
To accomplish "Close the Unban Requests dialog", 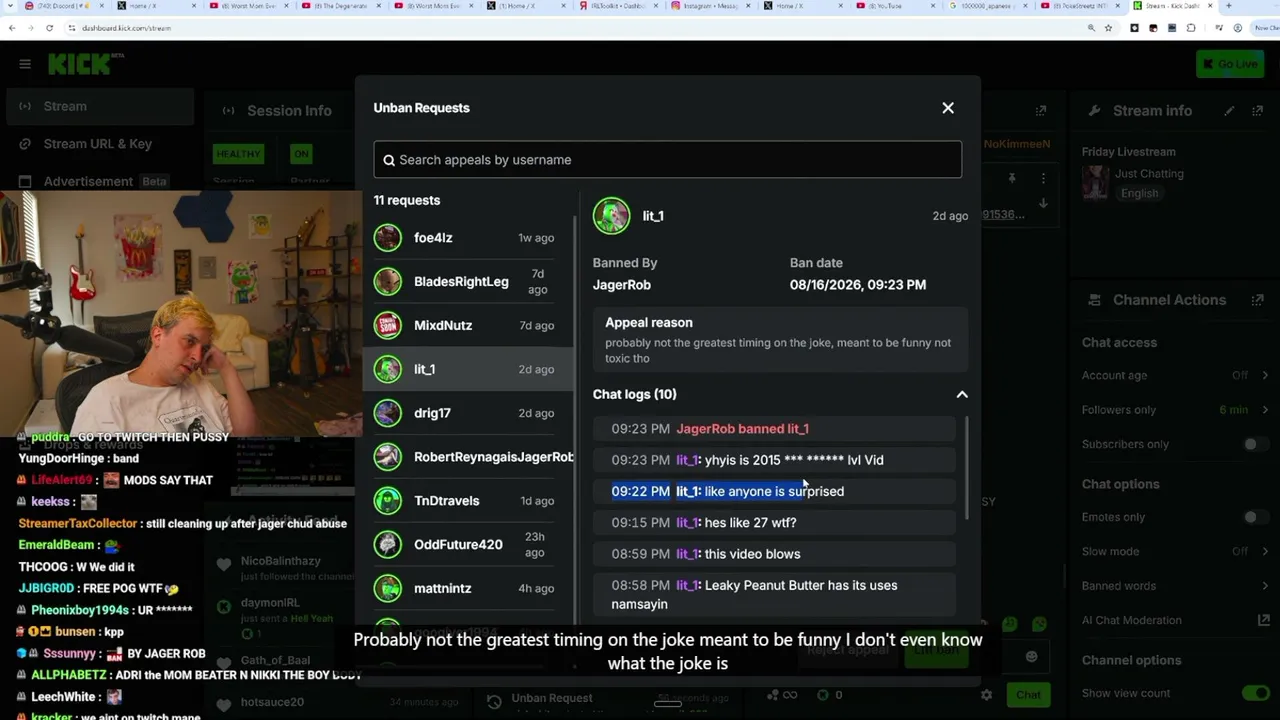I will tap(948, 108).
